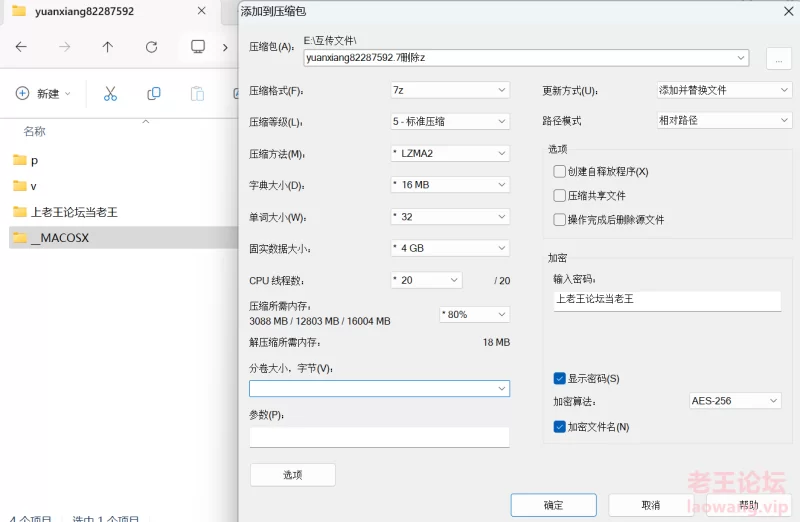Screen dimensions: 800x522
Task: Enable 压缩共享文件 checkbox
Action: (559, 195)
